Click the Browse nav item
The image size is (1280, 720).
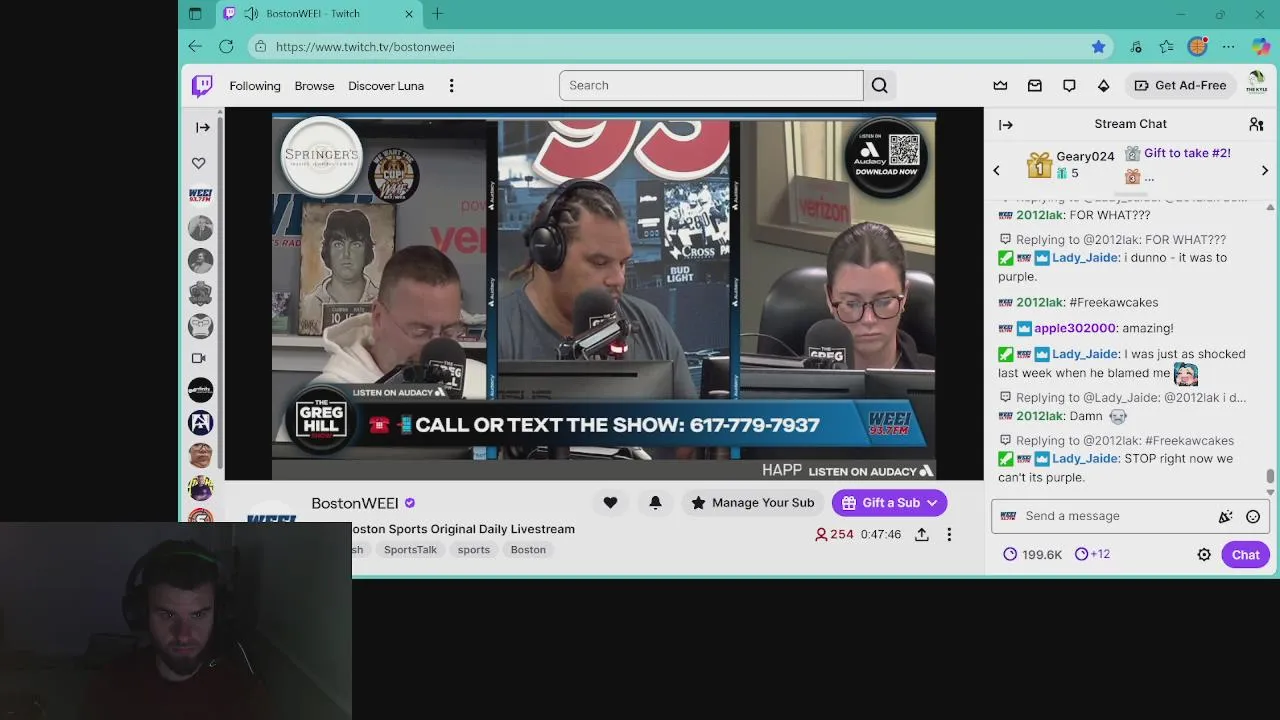click(x=314, y=86)
